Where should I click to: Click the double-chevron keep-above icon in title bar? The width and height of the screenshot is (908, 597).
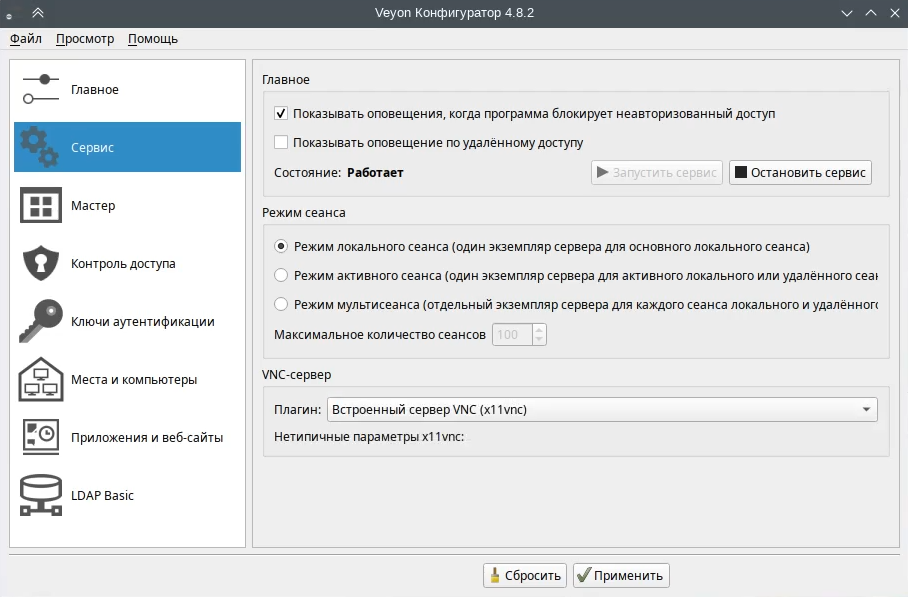pyautogui.click(x=38, y=13)
